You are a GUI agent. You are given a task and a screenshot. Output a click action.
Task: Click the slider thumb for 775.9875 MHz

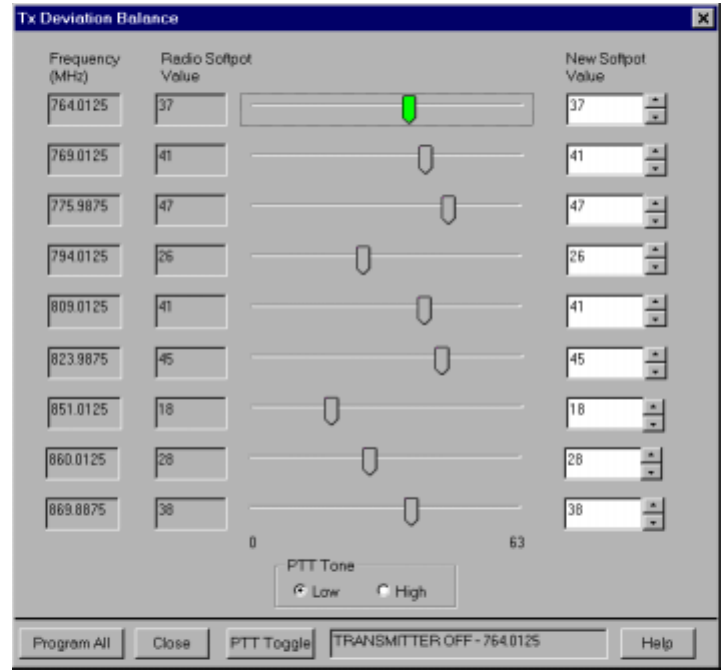pos(448,209)
